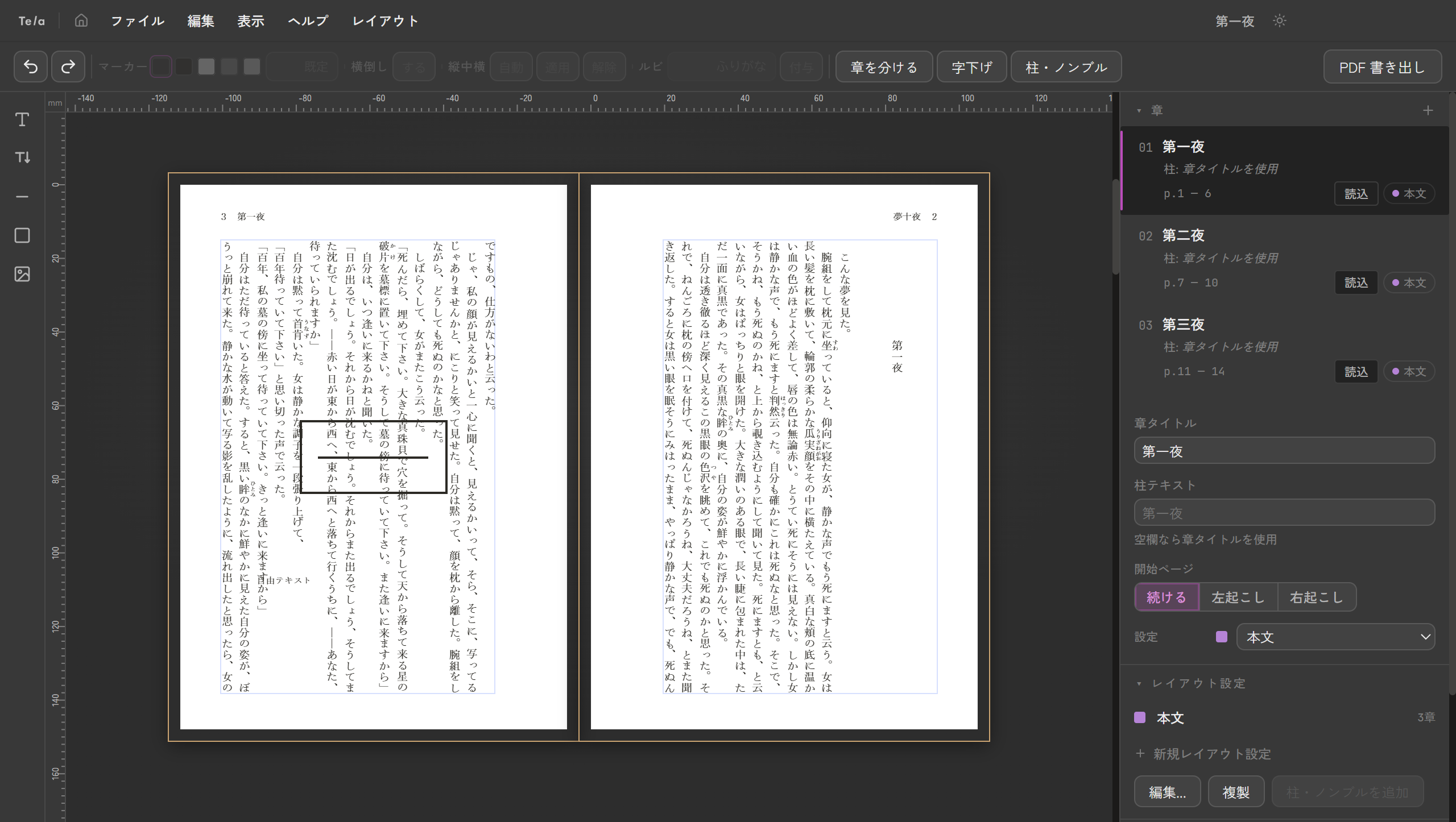Select chapter 02 第二夜

(x=1284, y=259)
